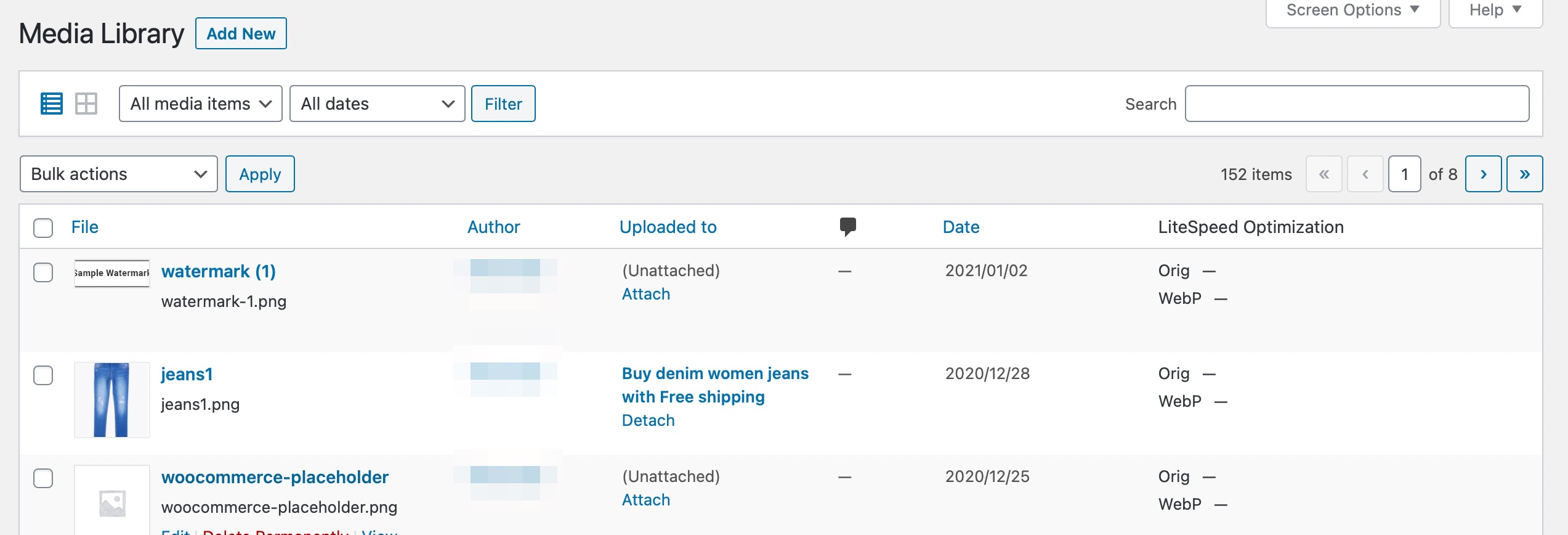Open the Bulk actions dropdown
Screen dimensions: 1568x535
pyautogui.click(x=118, y=174)
